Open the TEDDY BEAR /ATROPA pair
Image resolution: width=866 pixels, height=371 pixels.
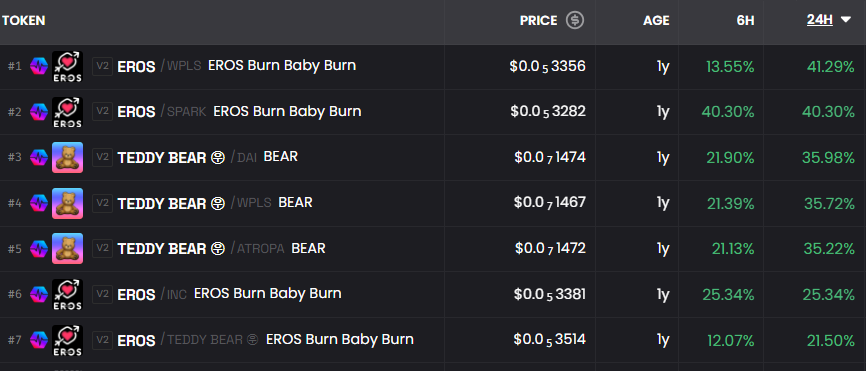point(433,248)
